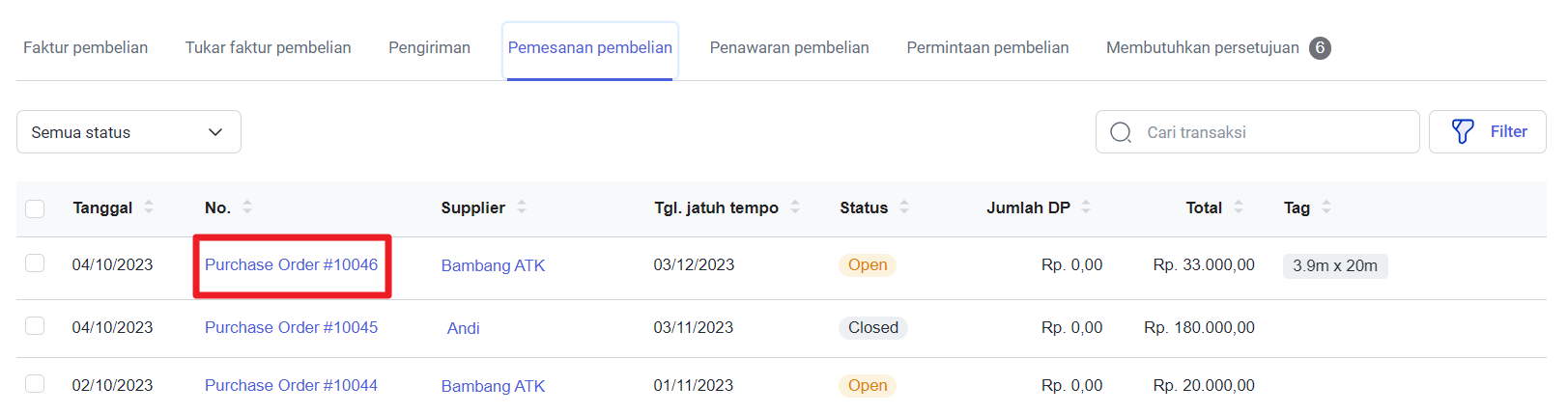
Task: Check the Purchase Order #10046 row checkbox
Action: click(36, 263)
